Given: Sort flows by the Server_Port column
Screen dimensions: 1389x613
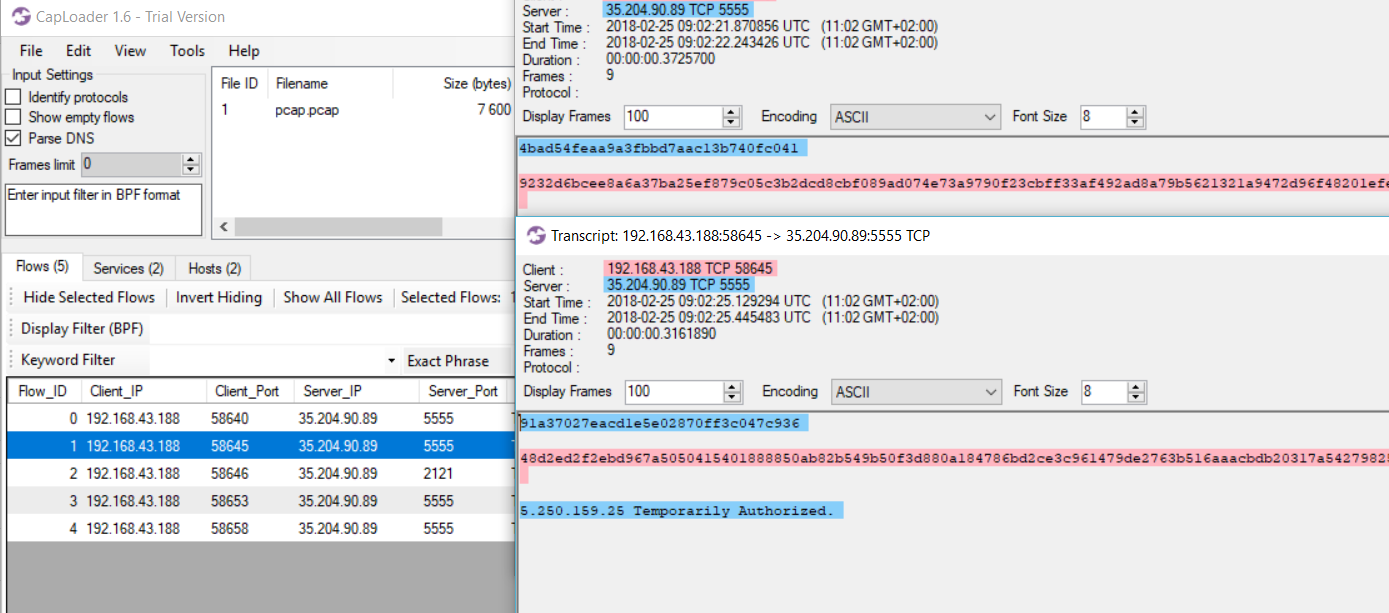Looking at the screenshot, I should click(463, 391).
